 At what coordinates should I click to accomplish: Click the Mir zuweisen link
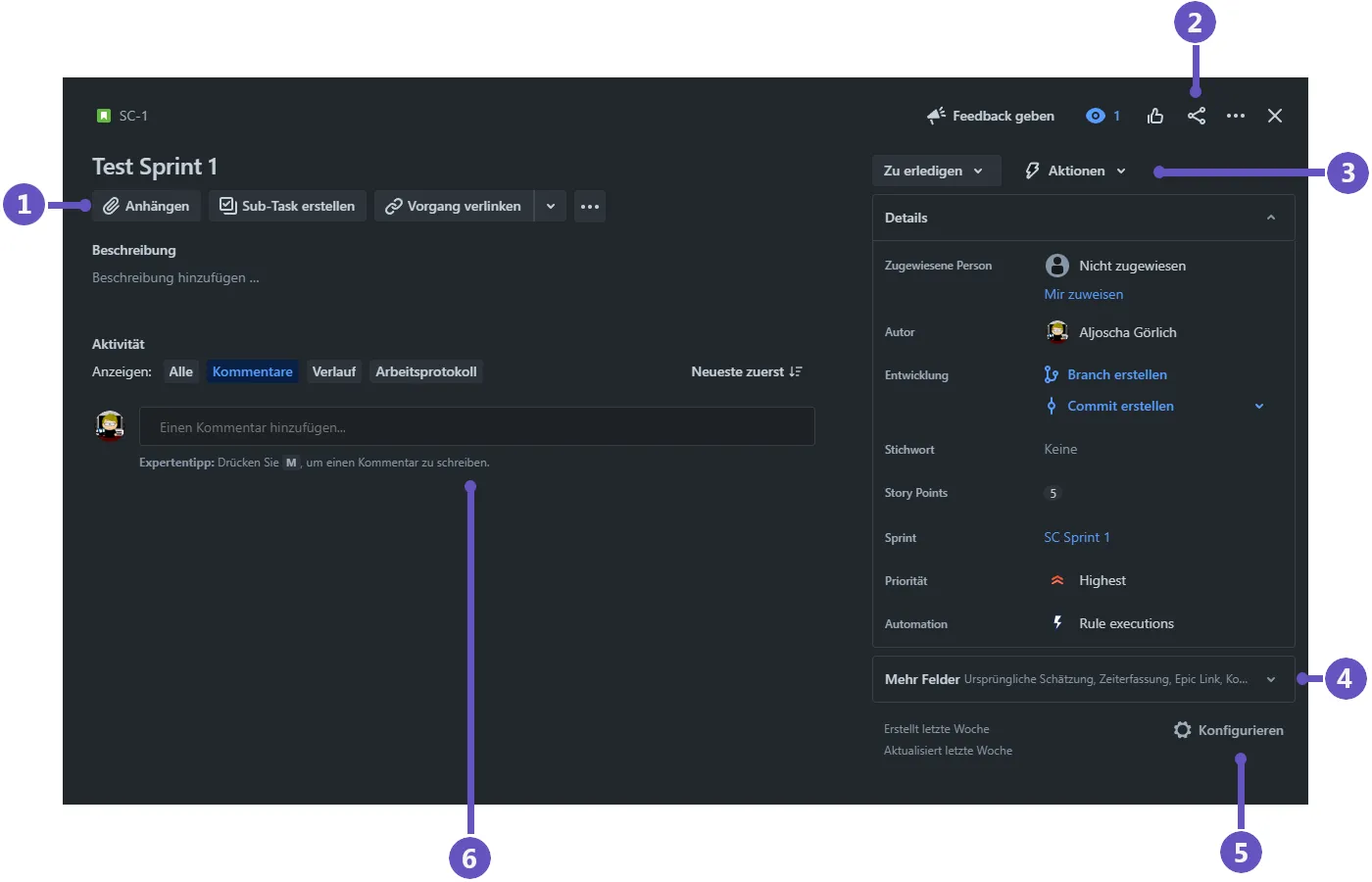coord(1084,294)
